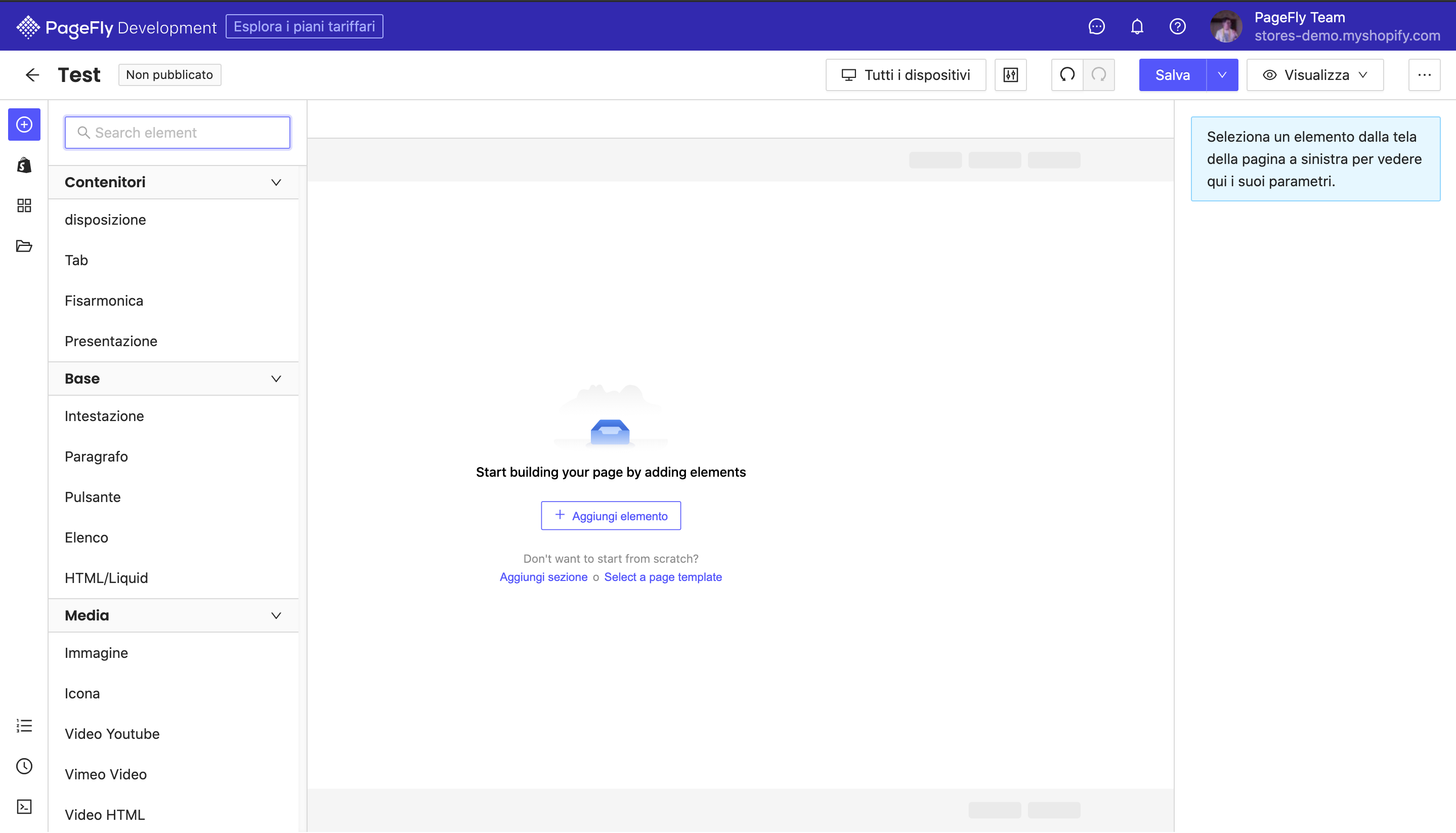Undo the last change
The image size is (1456, 833).
[x=1067, y=75]
